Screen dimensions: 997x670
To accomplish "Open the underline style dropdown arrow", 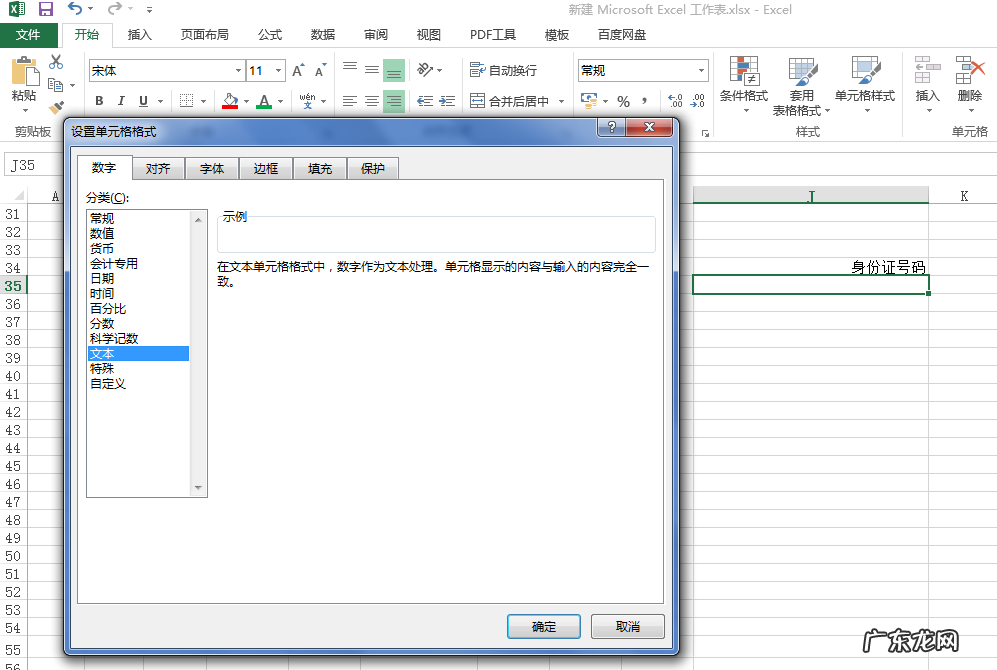I will pyautogui.click(x=160, y=101).
